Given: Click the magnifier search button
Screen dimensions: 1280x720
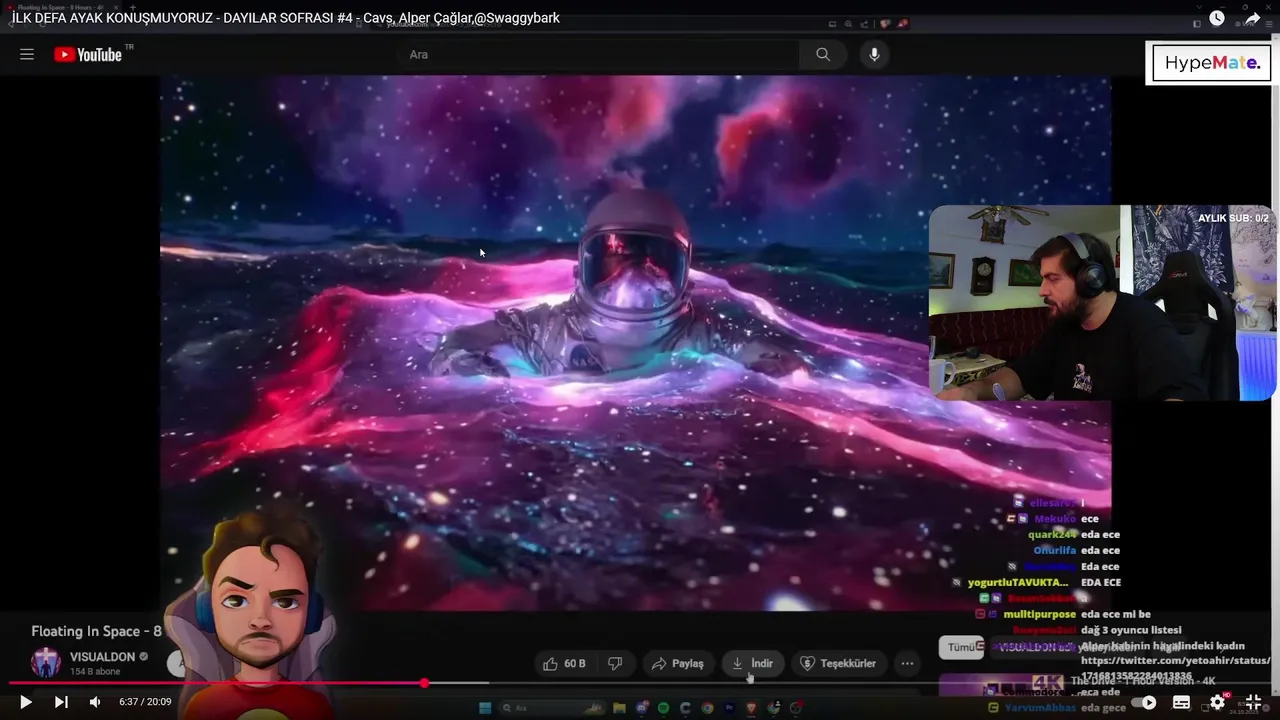Looking at the screenshot, I should (823, 54).
